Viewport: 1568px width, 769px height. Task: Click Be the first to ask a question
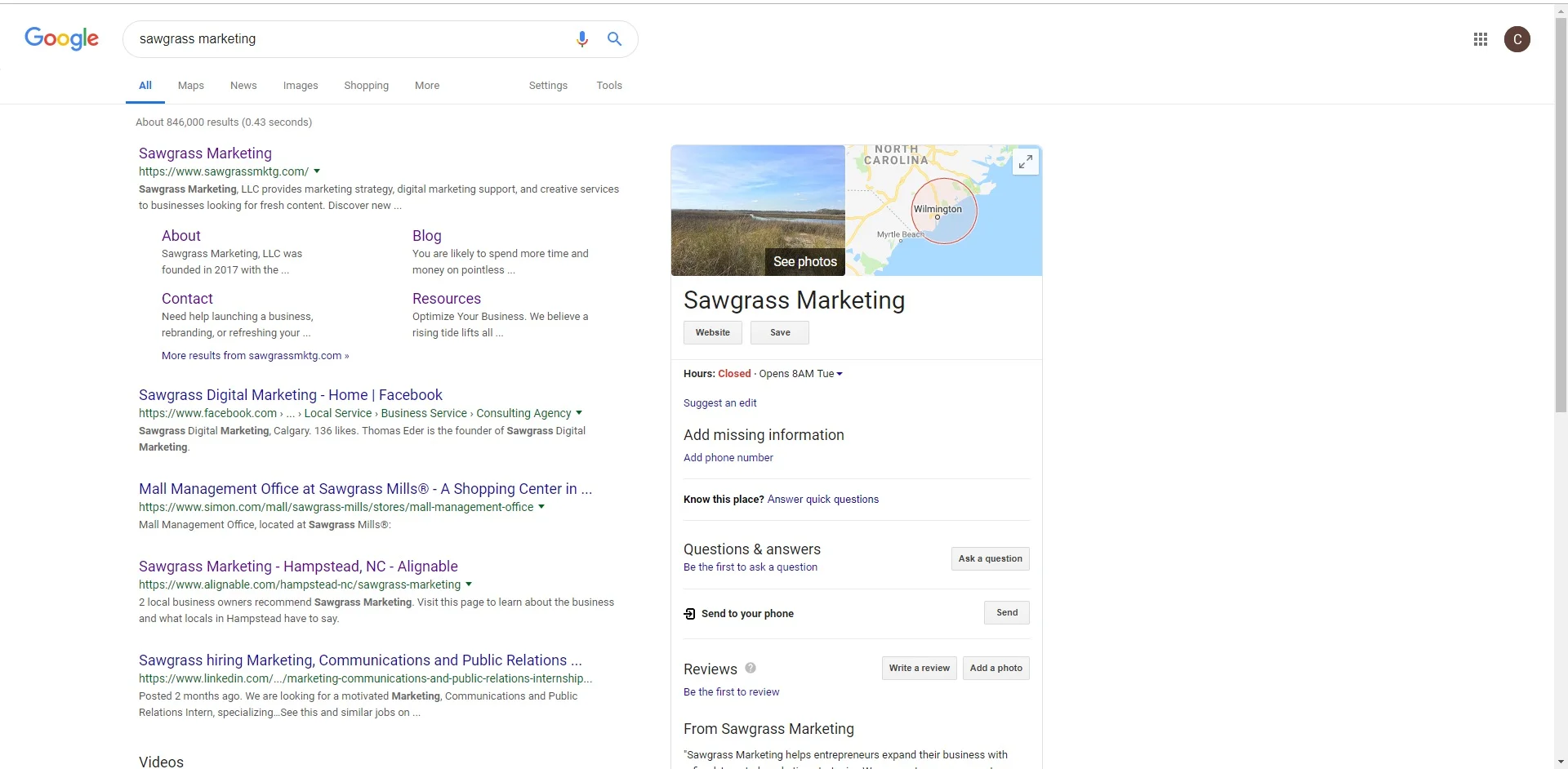click(751, 567)
